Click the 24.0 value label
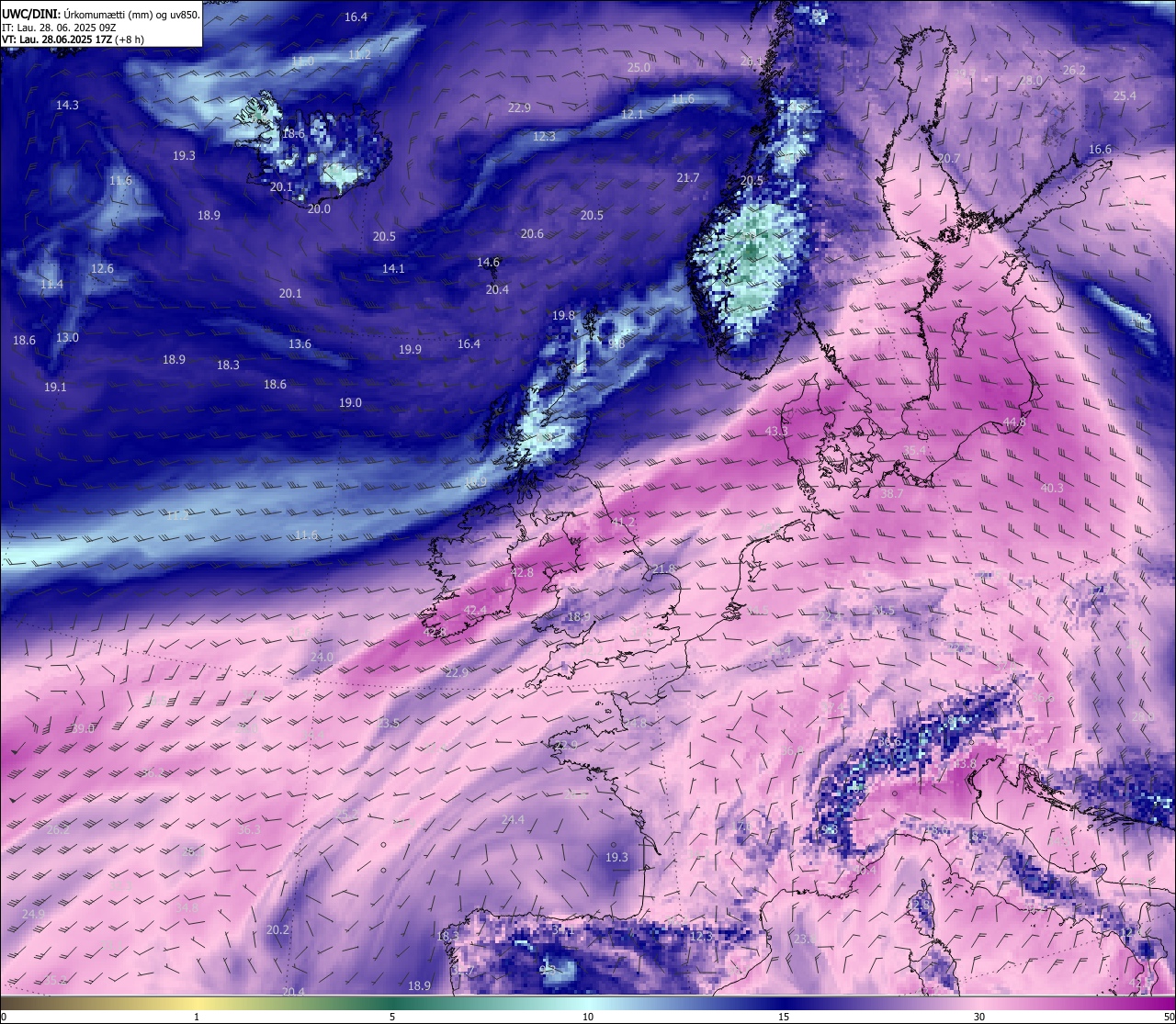The width and height of the screenshot is (1176, 1024). (x=322, y=658)
